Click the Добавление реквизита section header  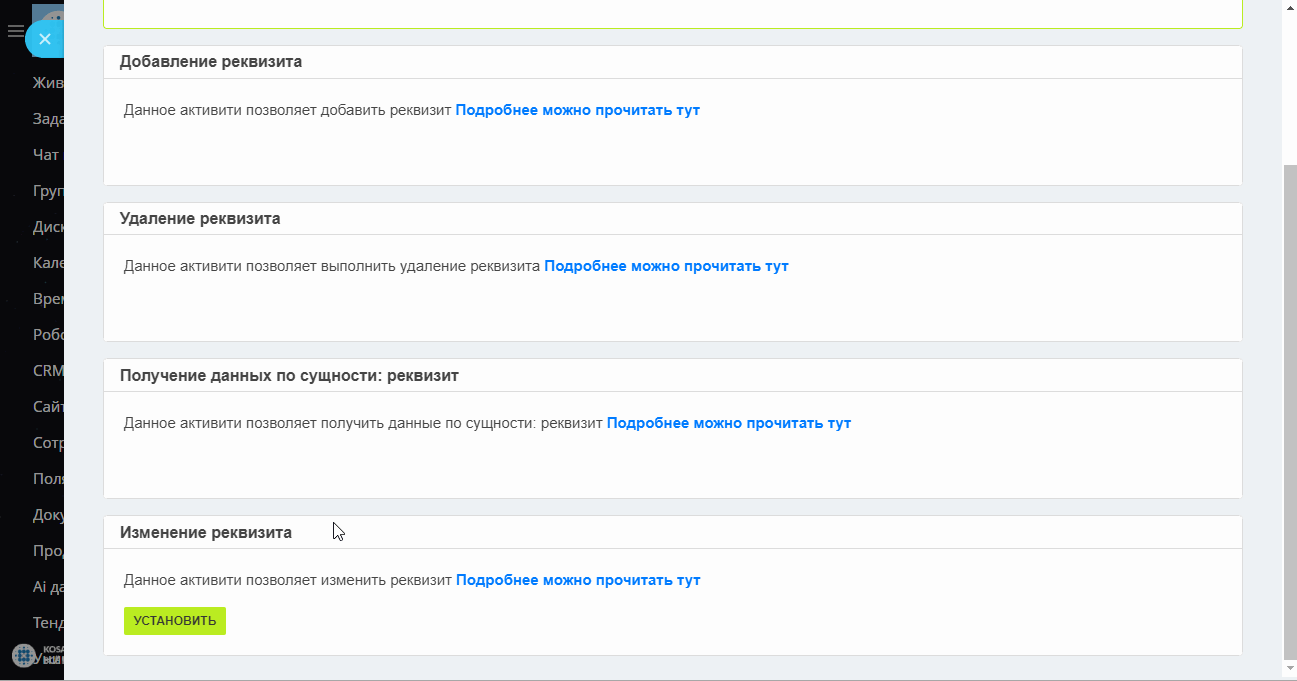click(x=211, y=61)
